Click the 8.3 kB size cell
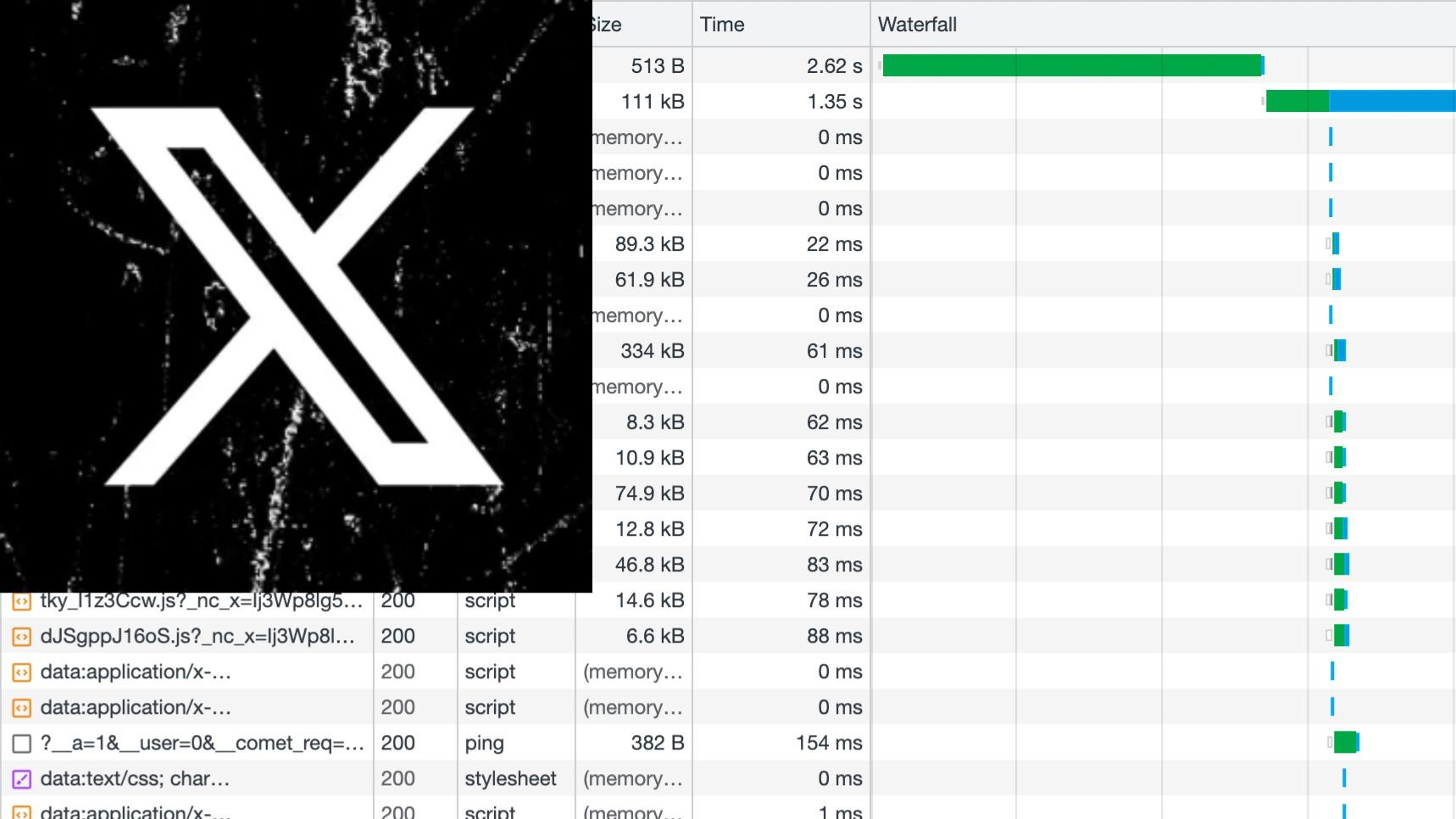Viewport: 1456px width, 819px height. click(x=655, y=422)
